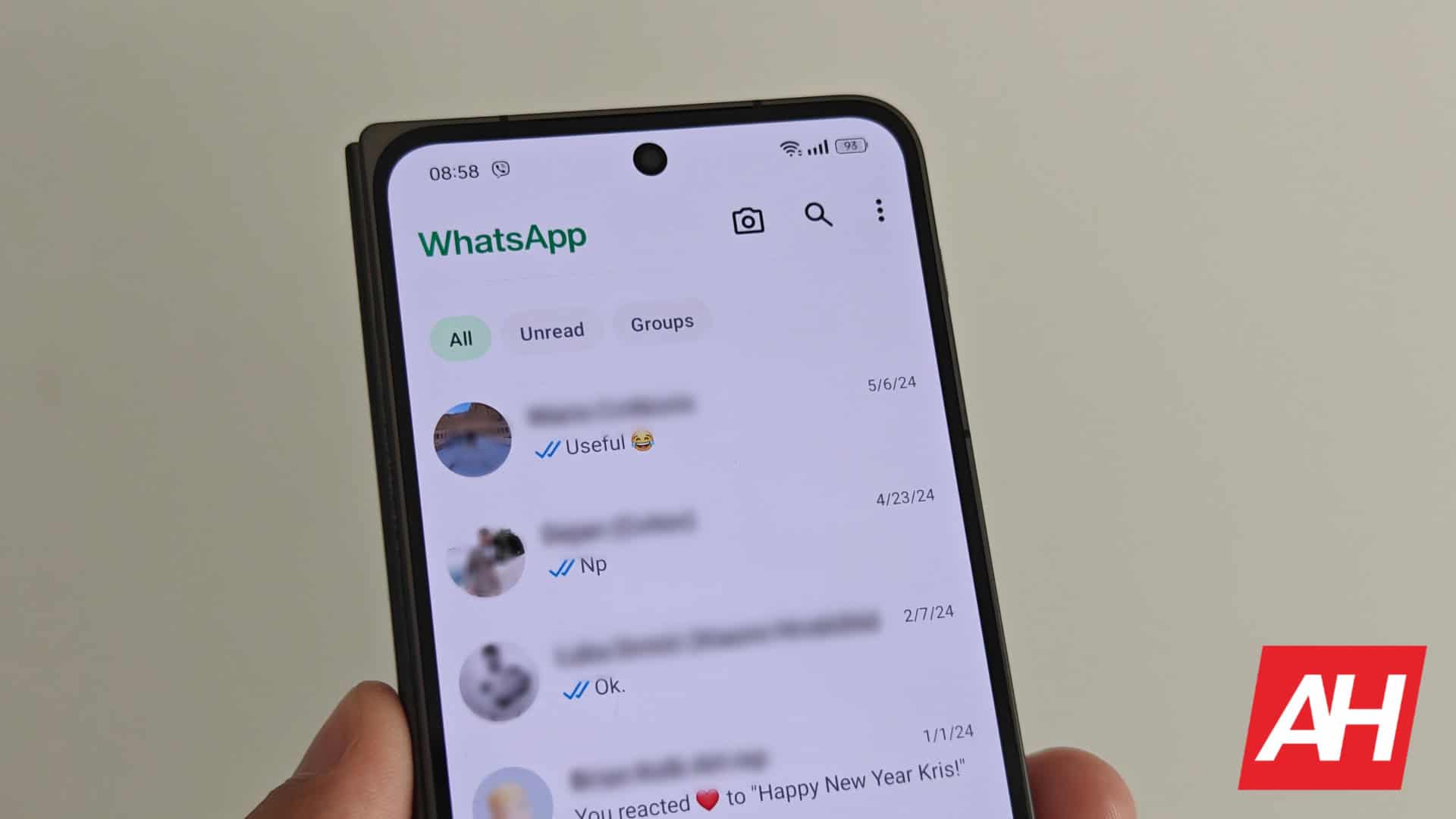This screenshot has width=1456, height=819.
Task: View first contact profile picture
Action: pos(473,436)
